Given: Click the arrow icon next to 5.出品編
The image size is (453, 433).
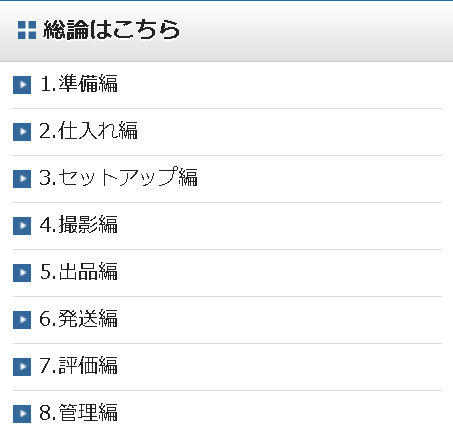Looking at the screenshot, I should pos(22,273).
